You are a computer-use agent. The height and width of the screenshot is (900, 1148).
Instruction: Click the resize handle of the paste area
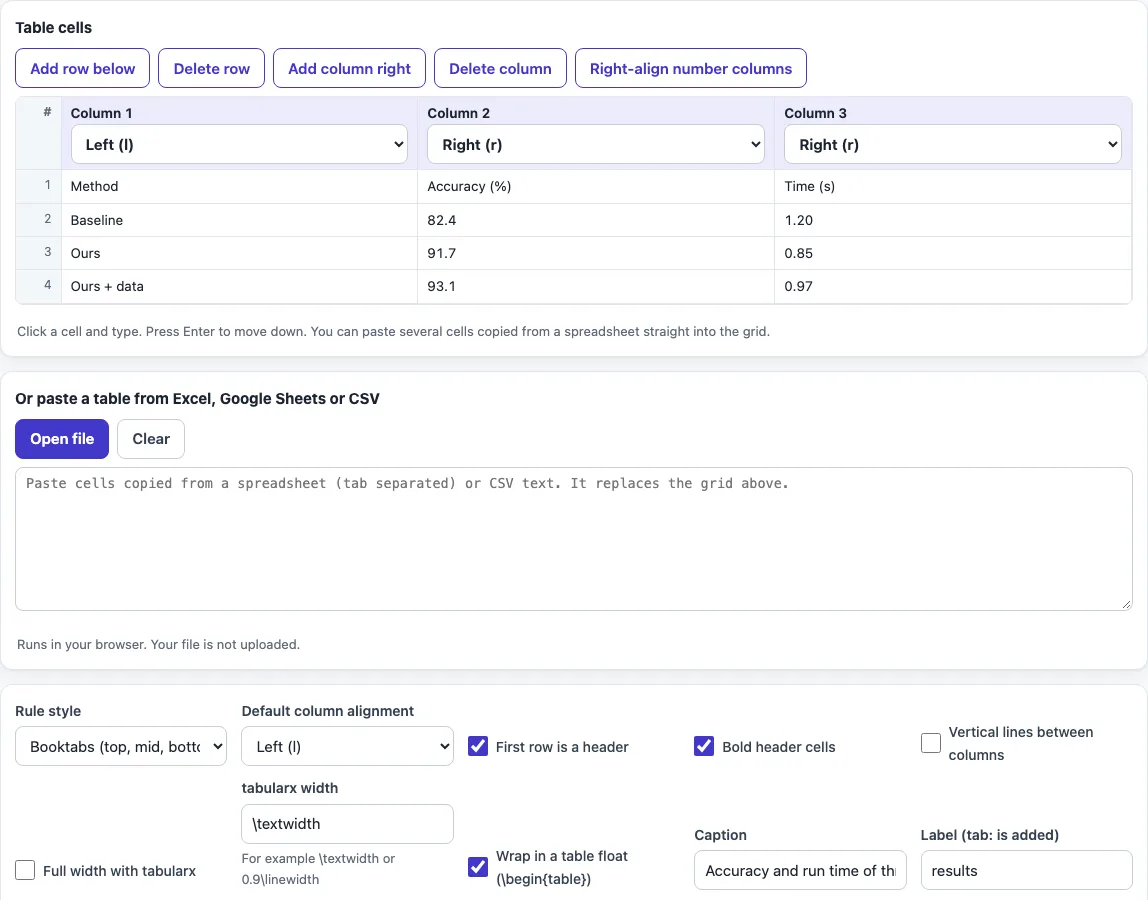tap(1126, 604)
